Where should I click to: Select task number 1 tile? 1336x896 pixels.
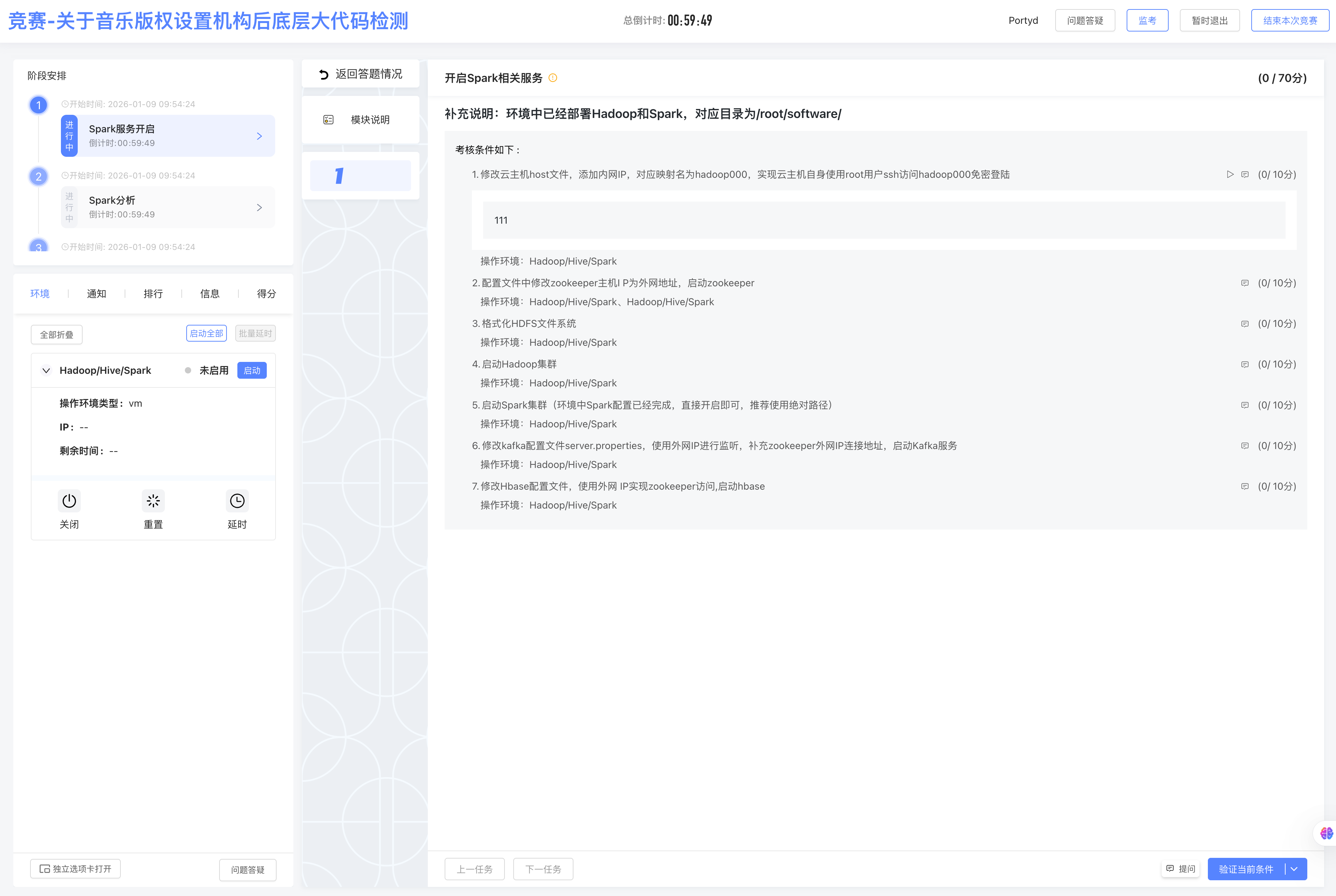360,176
